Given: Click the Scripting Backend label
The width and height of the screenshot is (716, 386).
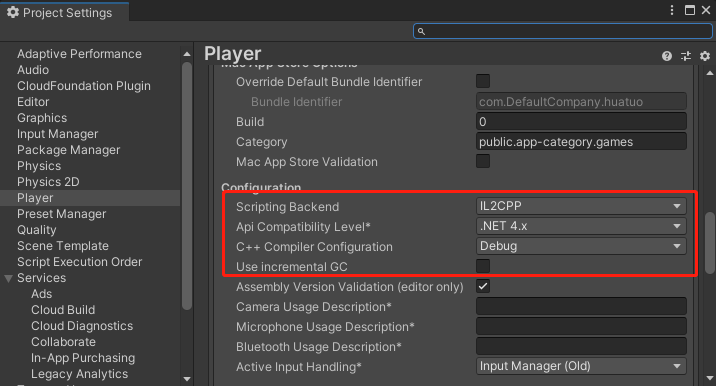Looking at the screenshot, I should tap(287, 206).
